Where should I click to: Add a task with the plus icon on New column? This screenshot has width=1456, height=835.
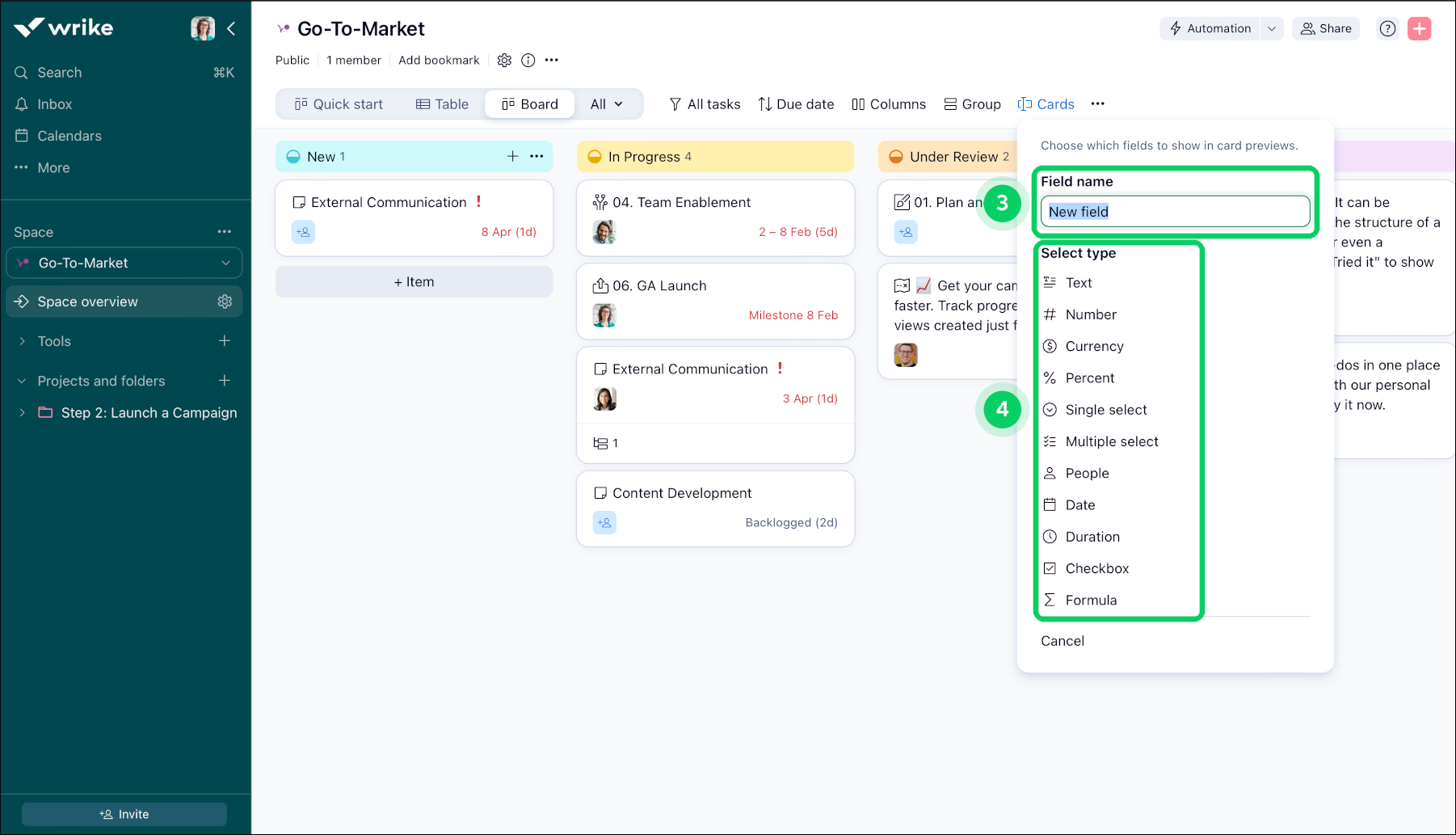[513, 156]
